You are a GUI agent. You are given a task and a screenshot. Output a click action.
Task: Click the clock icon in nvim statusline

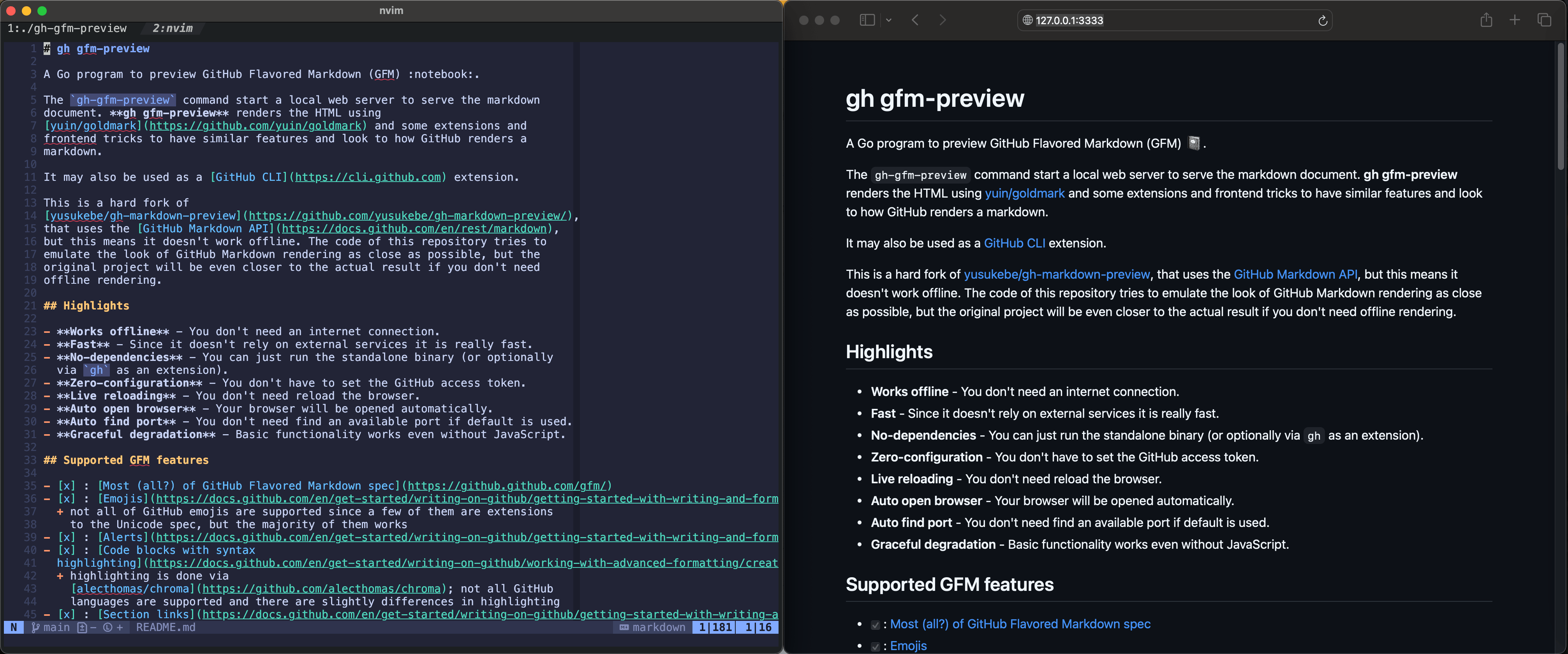pyautogui.click(x=108, y=627)
